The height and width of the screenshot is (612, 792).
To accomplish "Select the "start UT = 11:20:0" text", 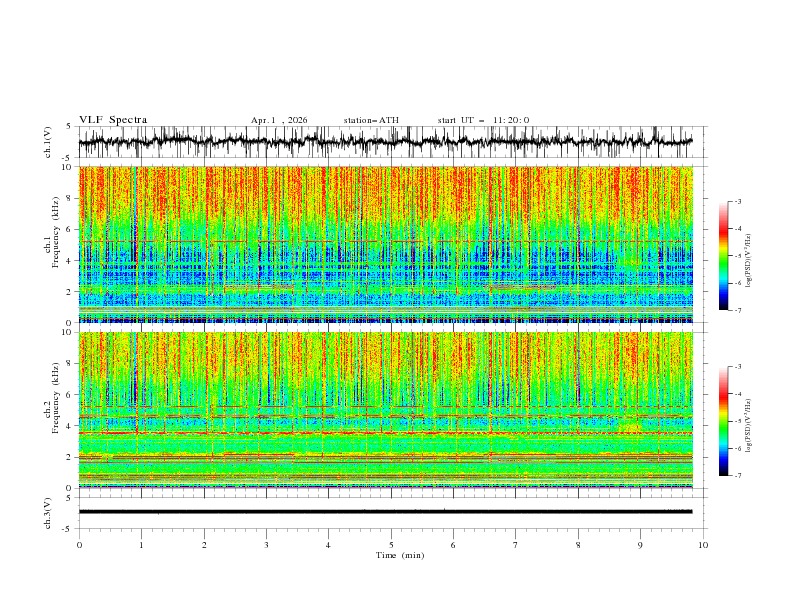I will point(483,120).
